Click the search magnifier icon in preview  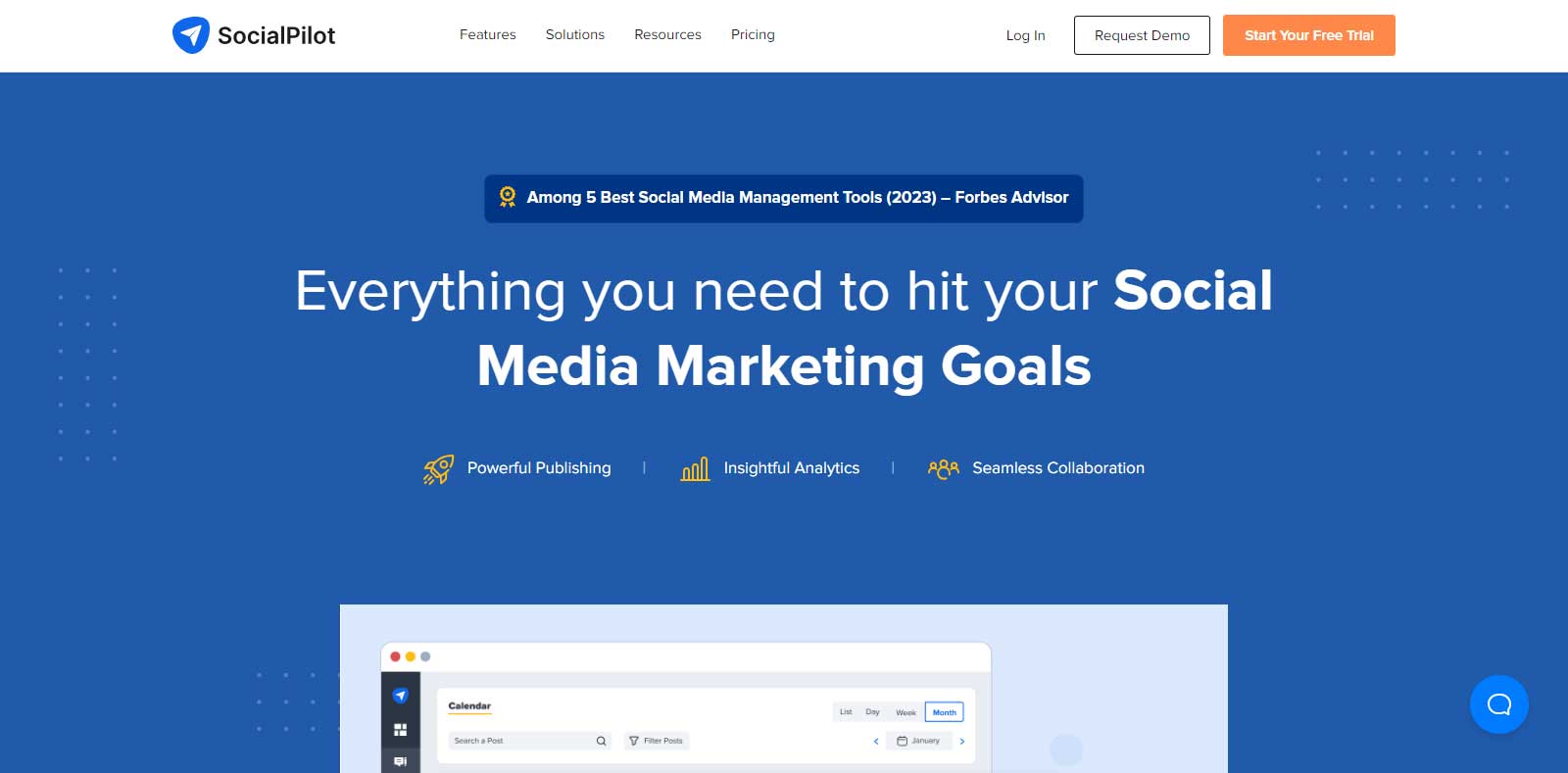[601, 741]
